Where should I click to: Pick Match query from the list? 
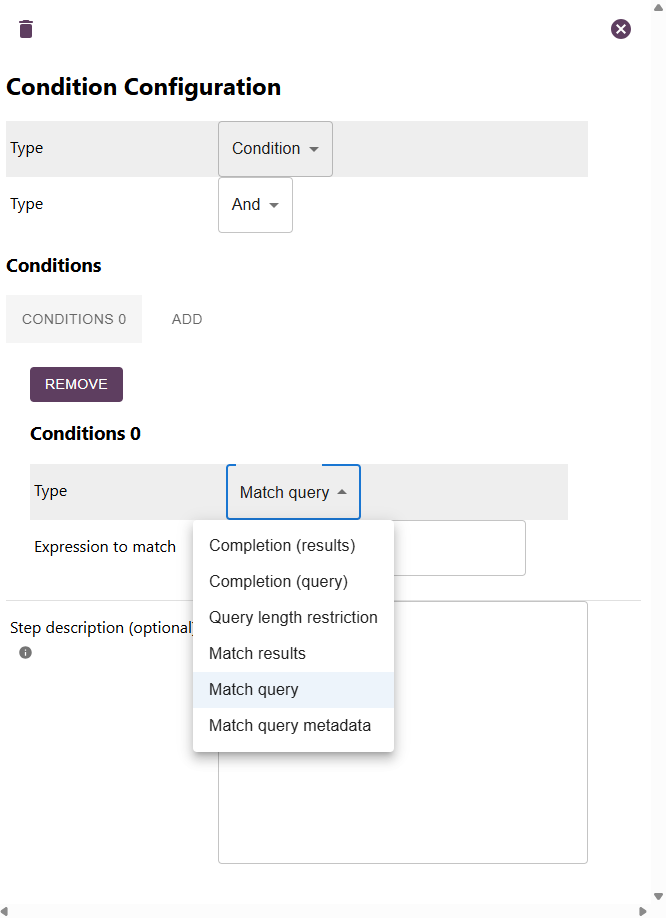(254, 690)
